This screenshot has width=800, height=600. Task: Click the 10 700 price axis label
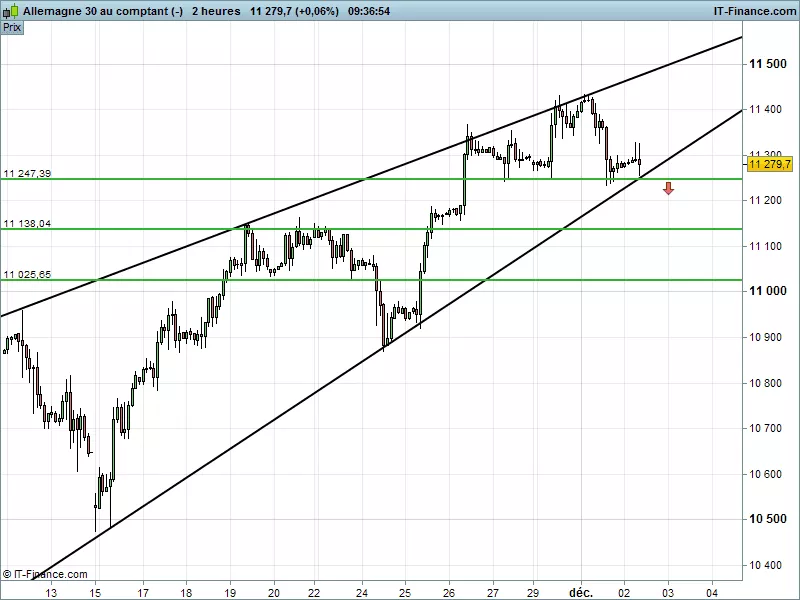[765, 428]
